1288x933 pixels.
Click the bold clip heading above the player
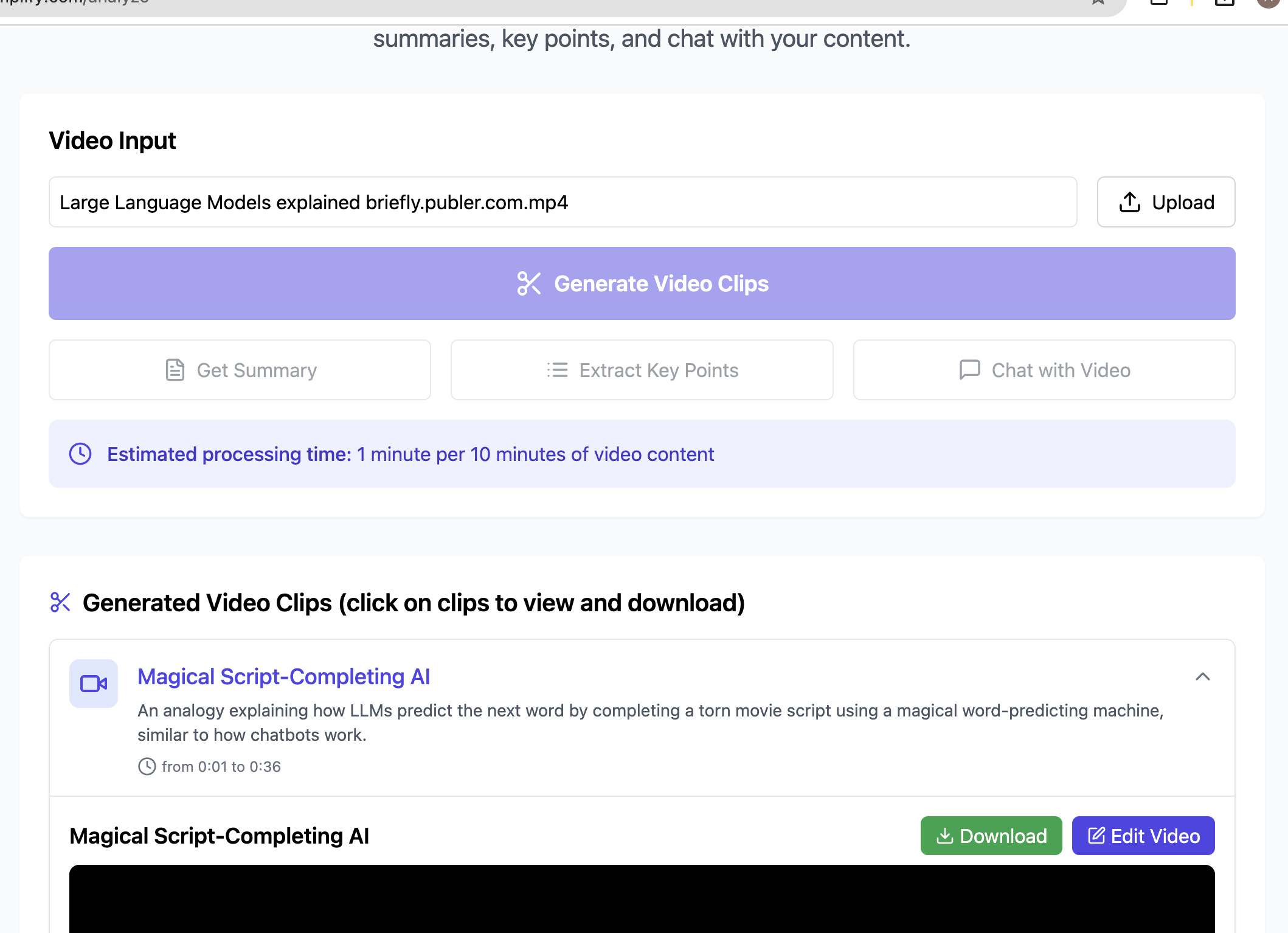219,836
